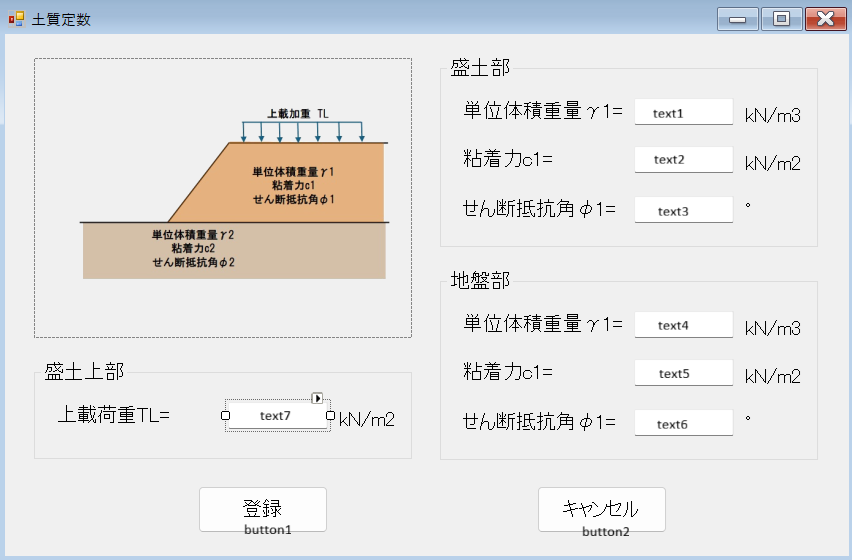Click the text7 surcharge load field
The height and width of the screenshot is (560, 852).
click(278, 416)
